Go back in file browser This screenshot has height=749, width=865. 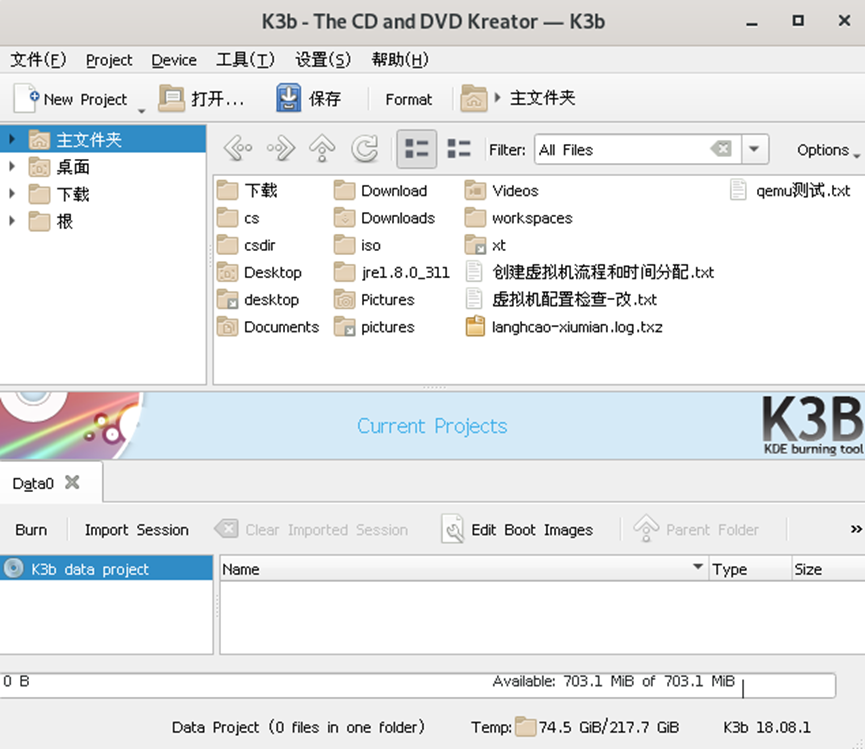pos(238,149)
